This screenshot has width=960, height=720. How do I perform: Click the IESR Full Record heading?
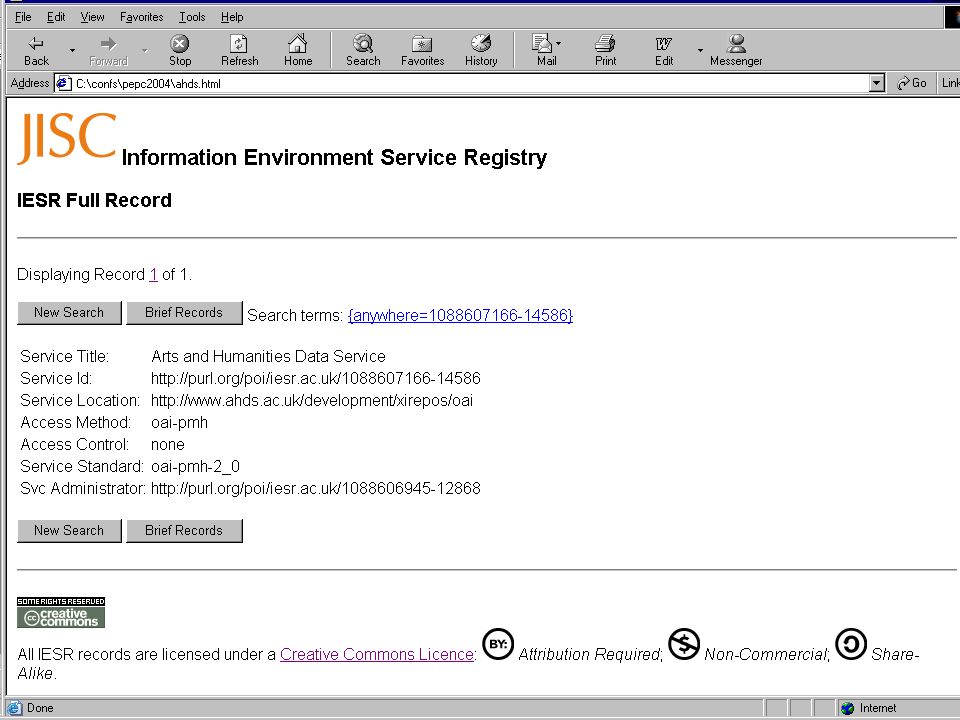click(94, 201)
